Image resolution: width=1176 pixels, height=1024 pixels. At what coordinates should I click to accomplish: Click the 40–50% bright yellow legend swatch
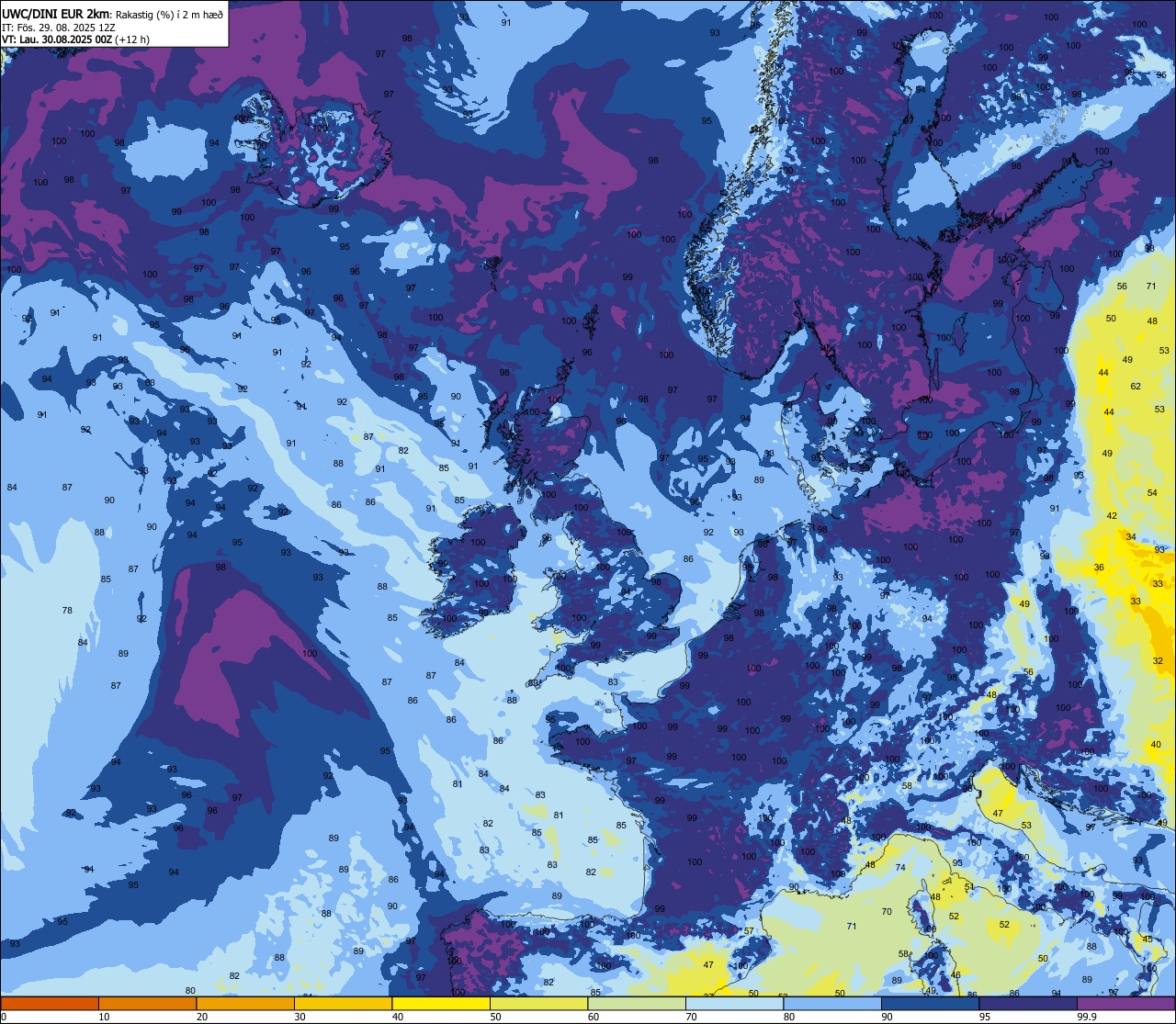441,1003
